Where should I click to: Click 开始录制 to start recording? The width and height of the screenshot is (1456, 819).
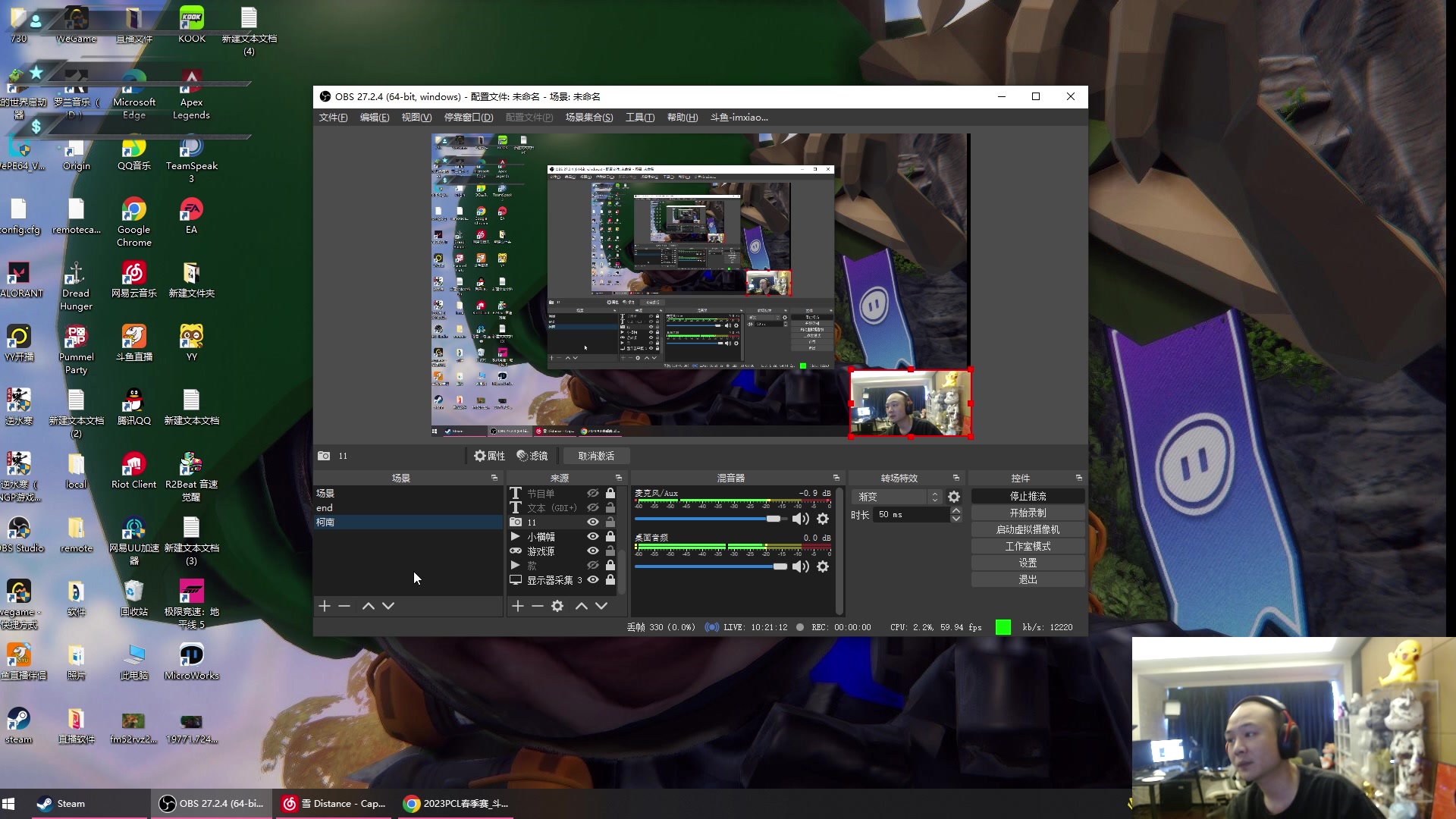pos(1028,513)
